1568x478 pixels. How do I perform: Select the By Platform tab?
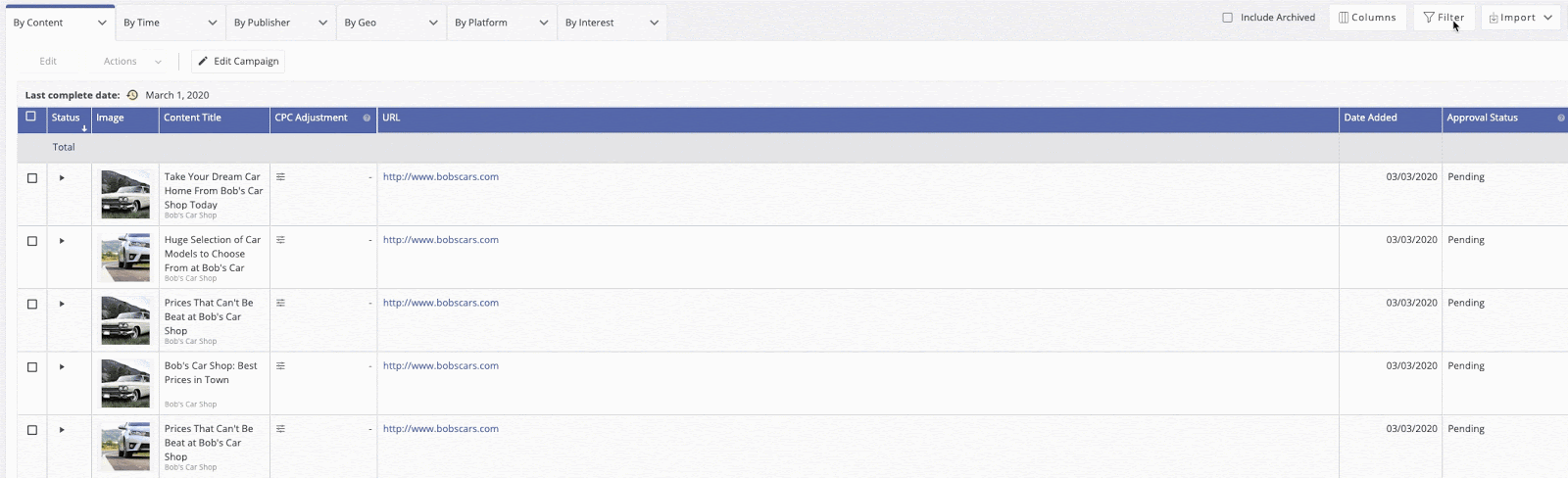(x=501, y=23)
